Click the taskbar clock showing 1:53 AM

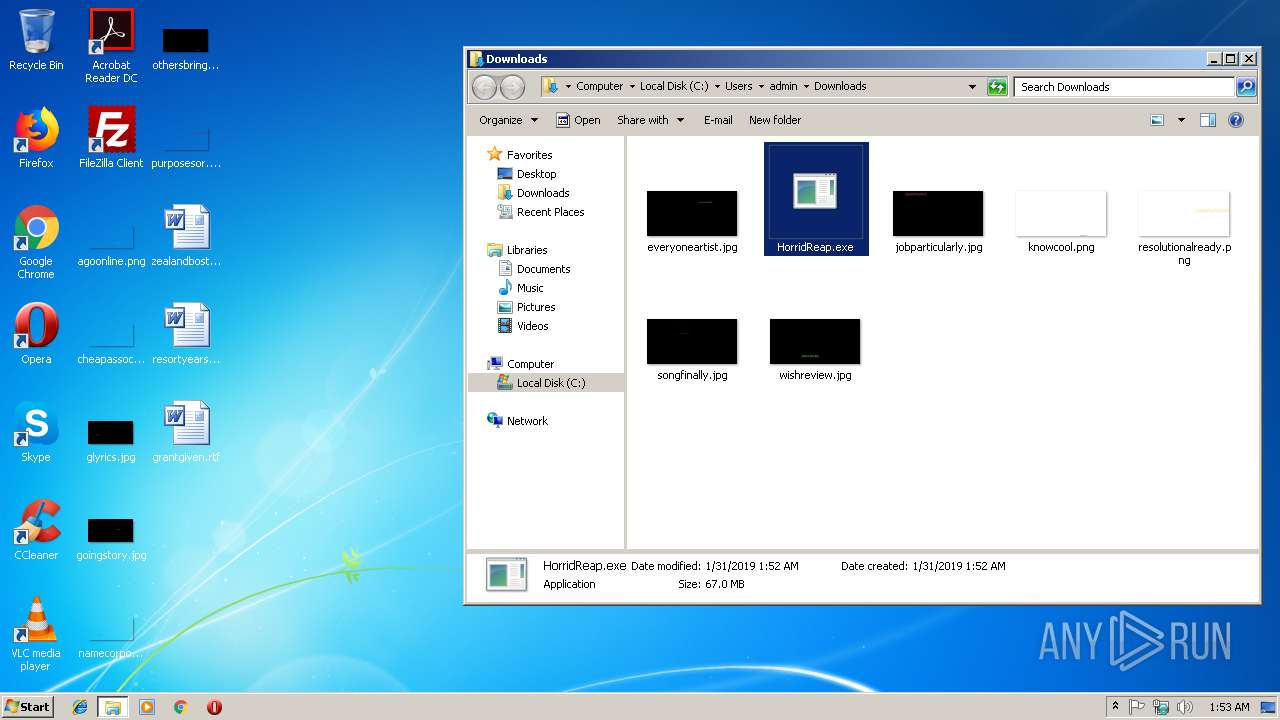click(1229, 707)
